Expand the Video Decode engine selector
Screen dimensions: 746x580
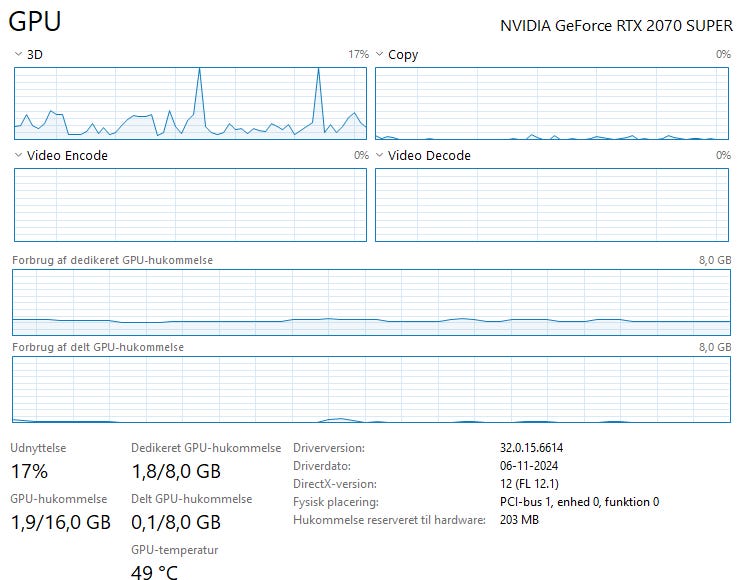pyautogui.click(x=379, y=156)
